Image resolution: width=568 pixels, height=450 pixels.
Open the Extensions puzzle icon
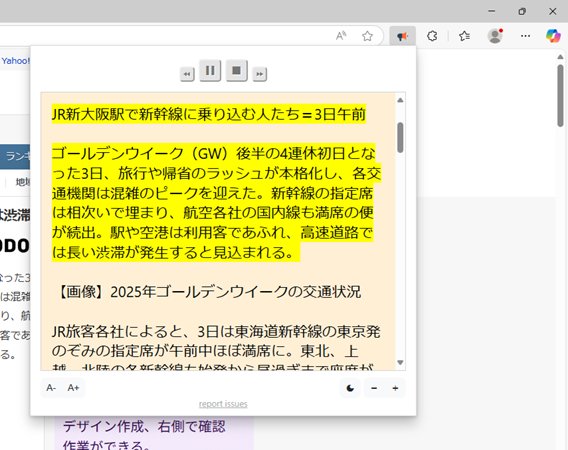click(432, 36)
